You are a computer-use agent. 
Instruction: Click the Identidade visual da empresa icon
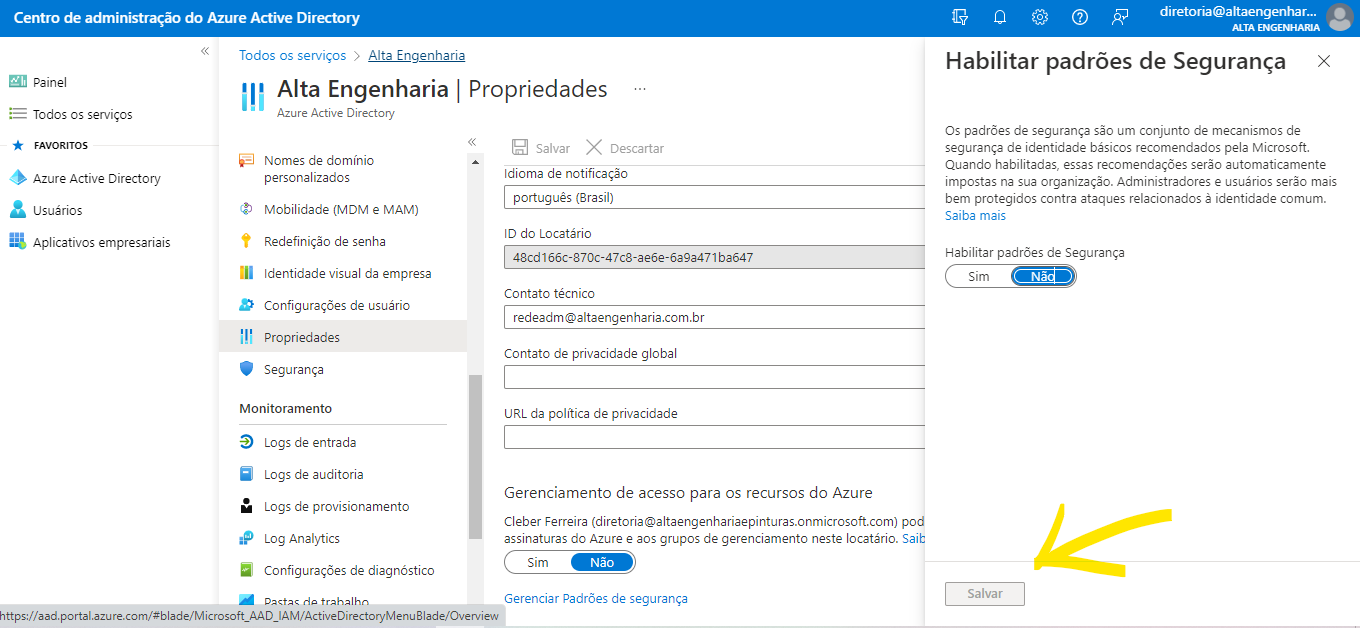[246, 273]
